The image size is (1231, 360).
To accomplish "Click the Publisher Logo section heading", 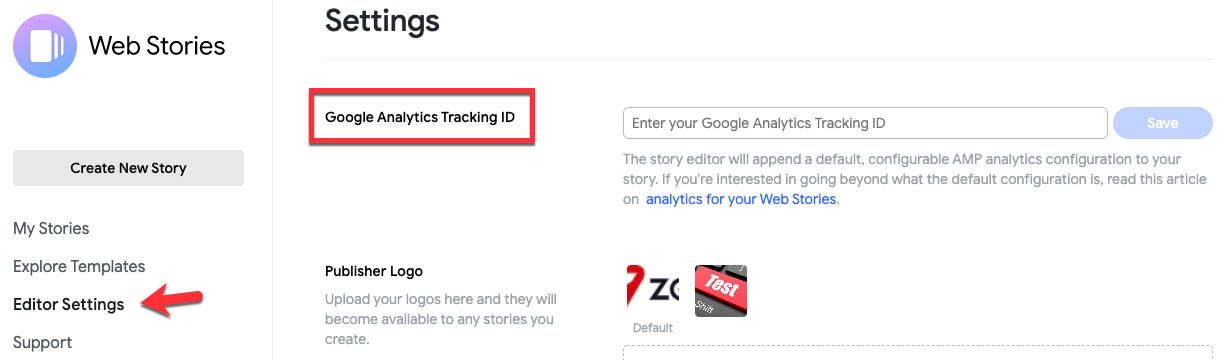I will click(x=374, y=271).
